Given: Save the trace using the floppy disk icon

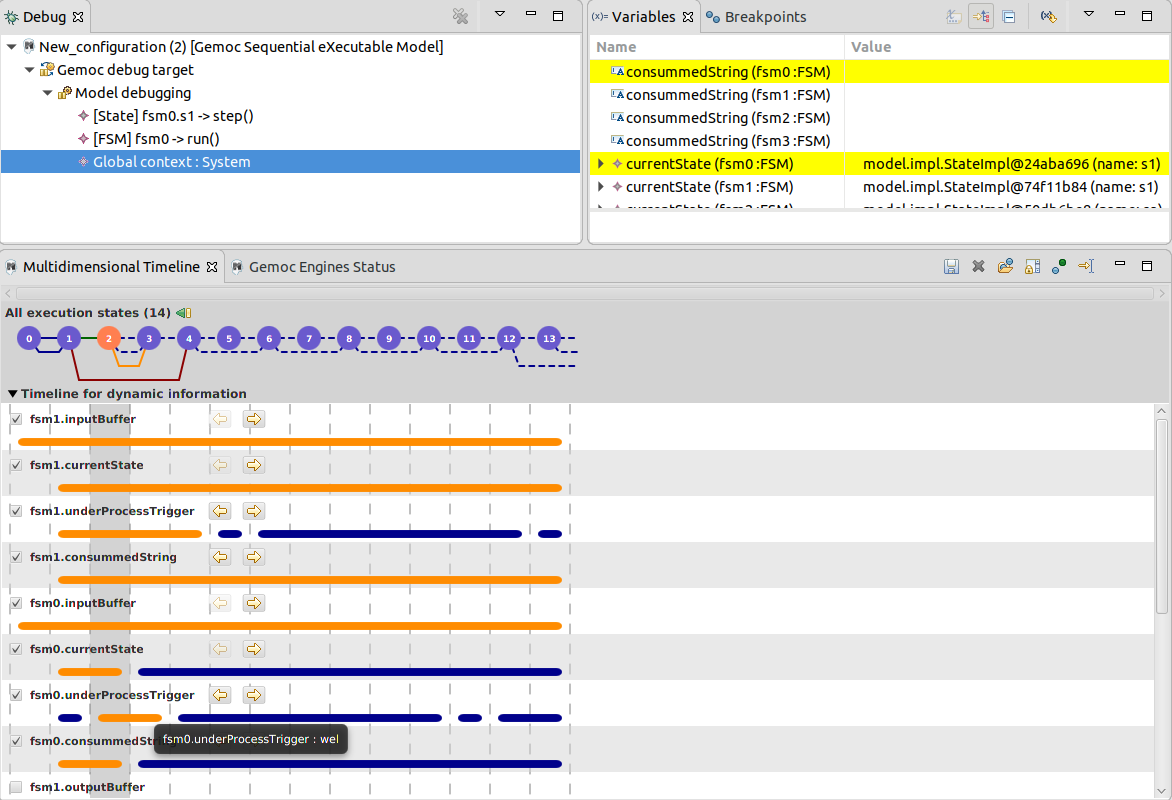Looking at the screenshot, I should [x=951, y=266].
